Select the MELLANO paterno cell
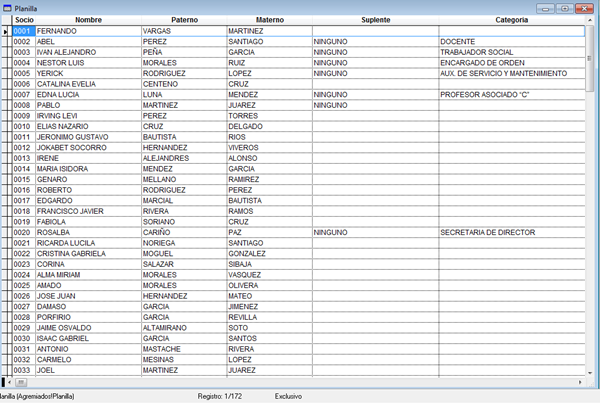The height and width of the screenshot is (404, 600). [x=184, y=179]
